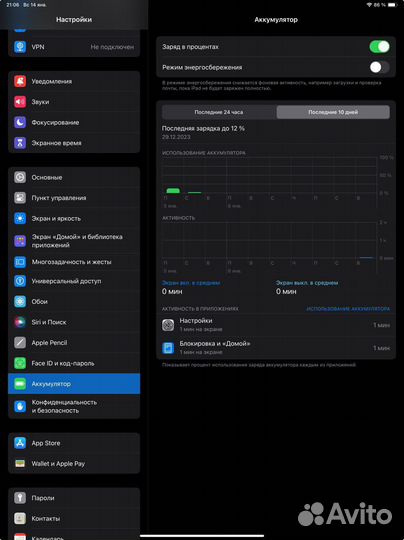Tap the green Аккумулятор battery icon
Screen dimensions: 404x540
(x=20, y=384)
